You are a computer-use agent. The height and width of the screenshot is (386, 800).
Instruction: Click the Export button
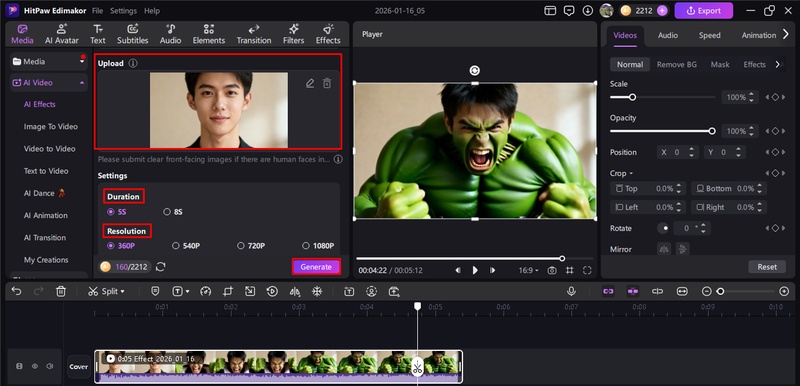[x=704, y=11]
